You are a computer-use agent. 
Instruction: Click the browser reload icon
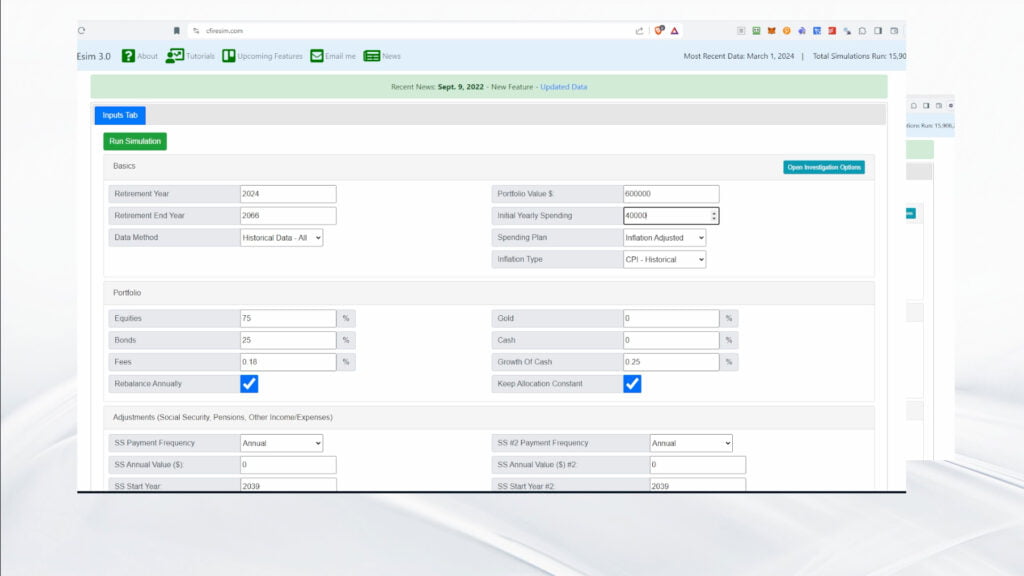pyautogui.click(x=81, y=31)
